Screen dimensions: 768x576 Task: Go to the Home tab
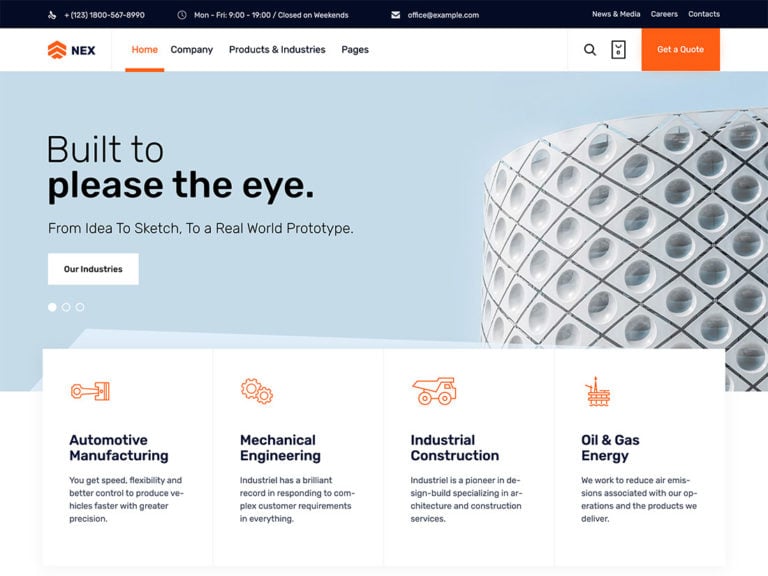coord(144,49)
